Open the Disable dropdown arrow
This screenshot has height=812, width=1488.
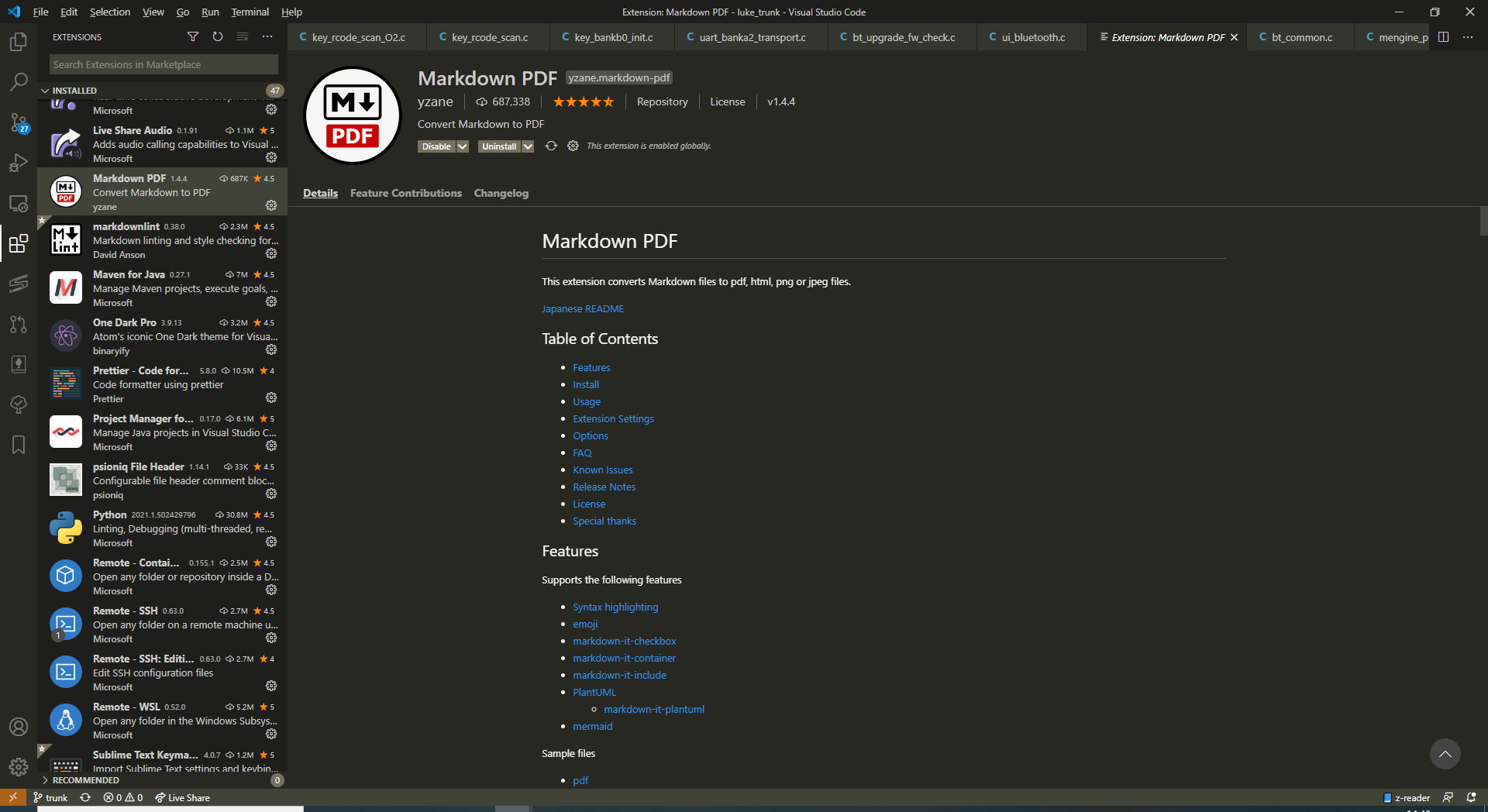tap(463, 146)
